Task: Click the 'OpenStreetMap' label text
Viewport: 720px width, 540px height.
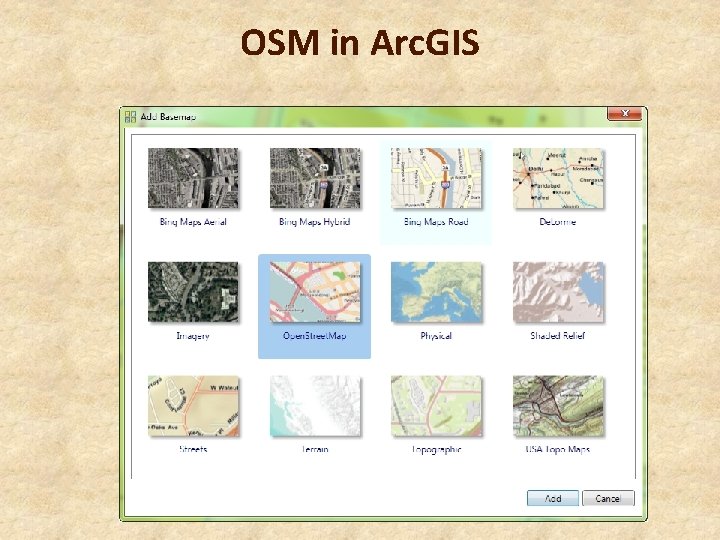Action: click(x=315, y=336)
